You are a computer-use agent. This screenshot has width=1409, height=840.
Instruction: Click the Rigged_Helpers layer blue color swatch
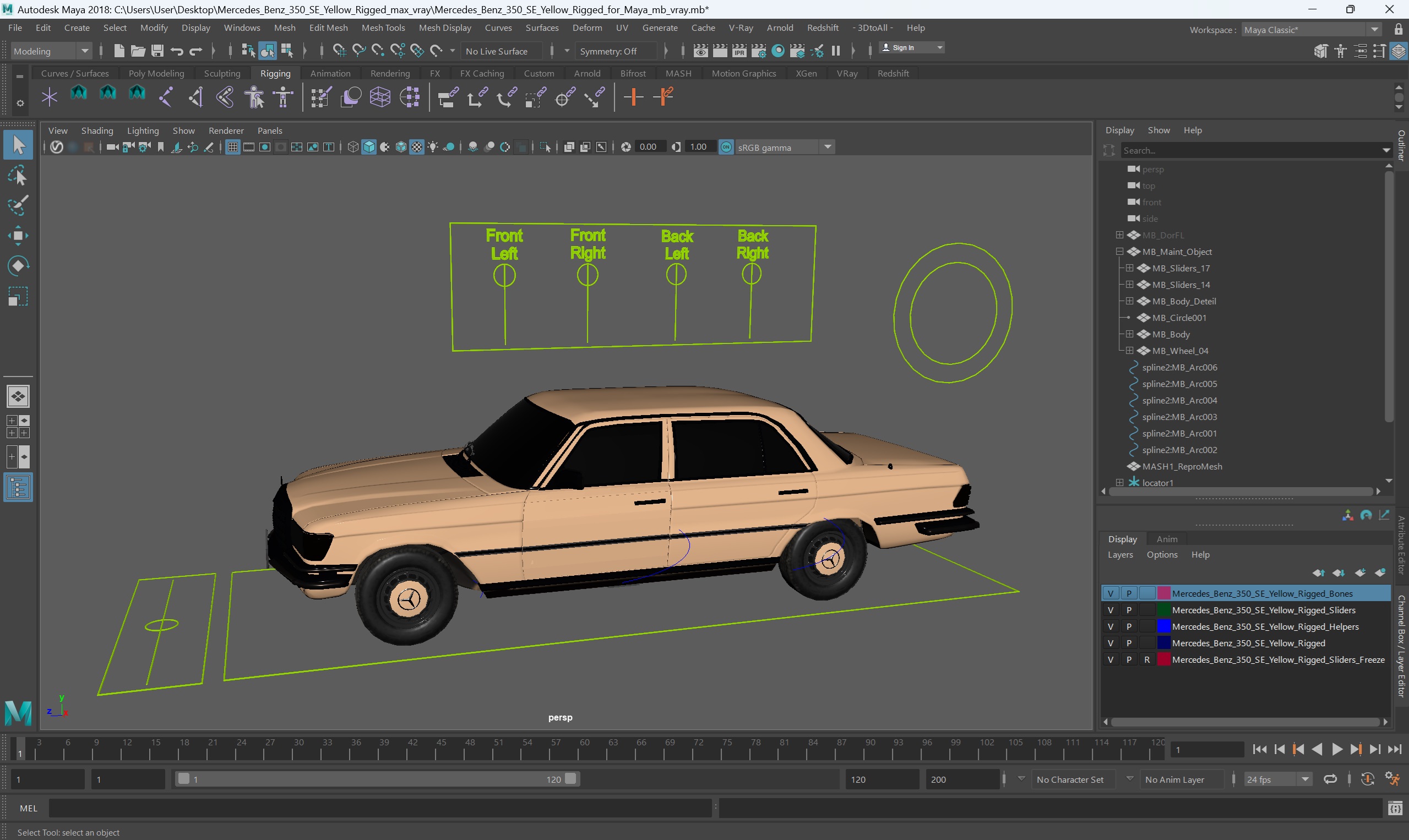pos(1164,626)
